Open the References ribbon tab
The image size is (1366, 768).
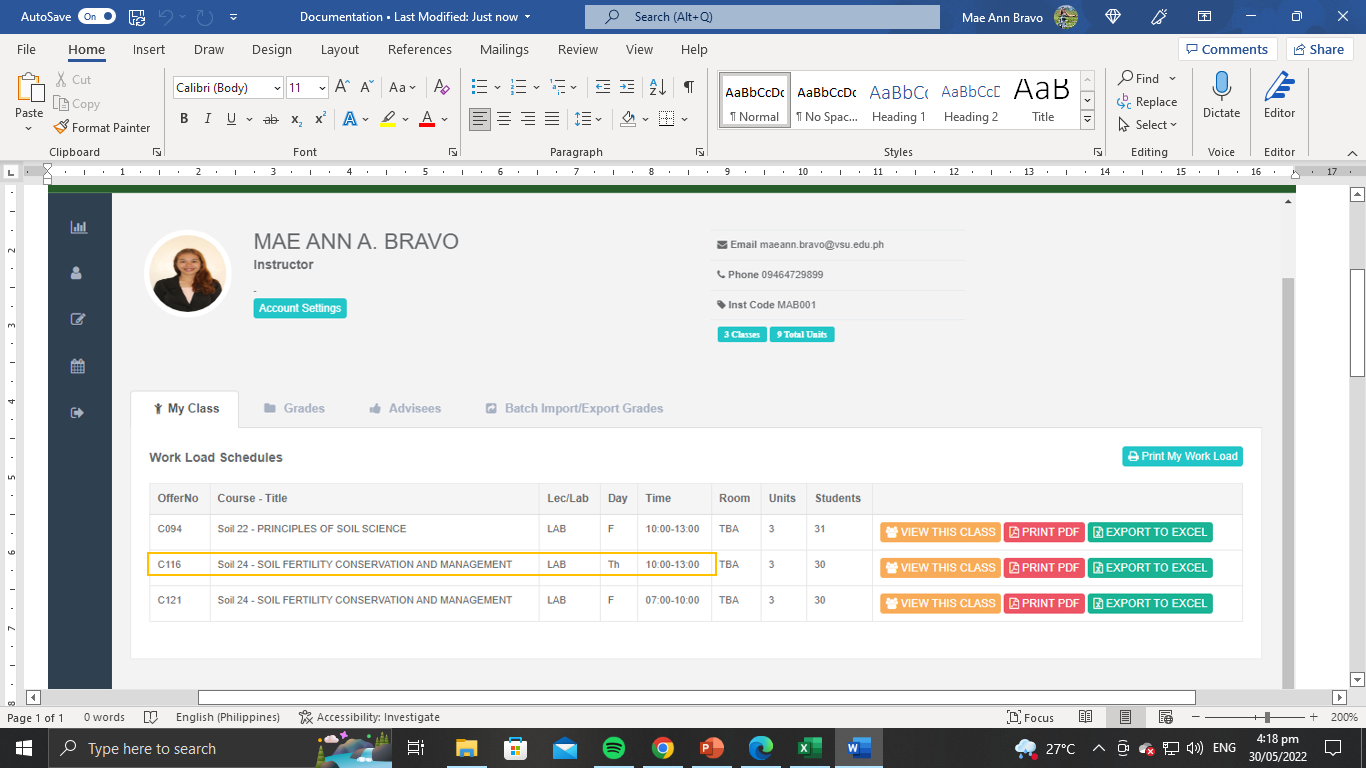pyautogui.click(x=419, y=49)
